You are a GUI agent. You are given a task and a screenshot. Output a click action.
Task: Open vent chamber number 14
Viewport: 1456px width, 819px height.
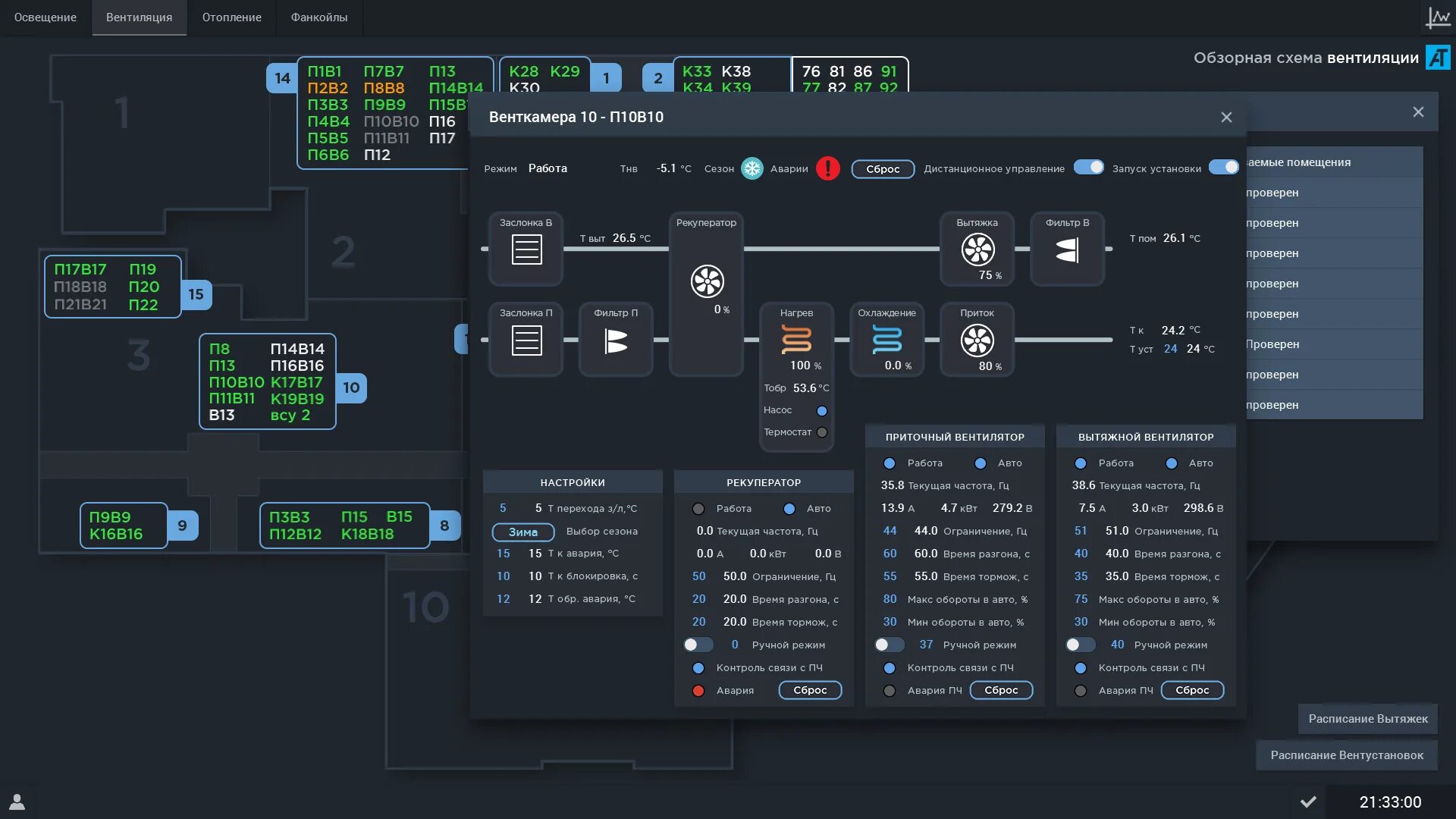[282, 78]
